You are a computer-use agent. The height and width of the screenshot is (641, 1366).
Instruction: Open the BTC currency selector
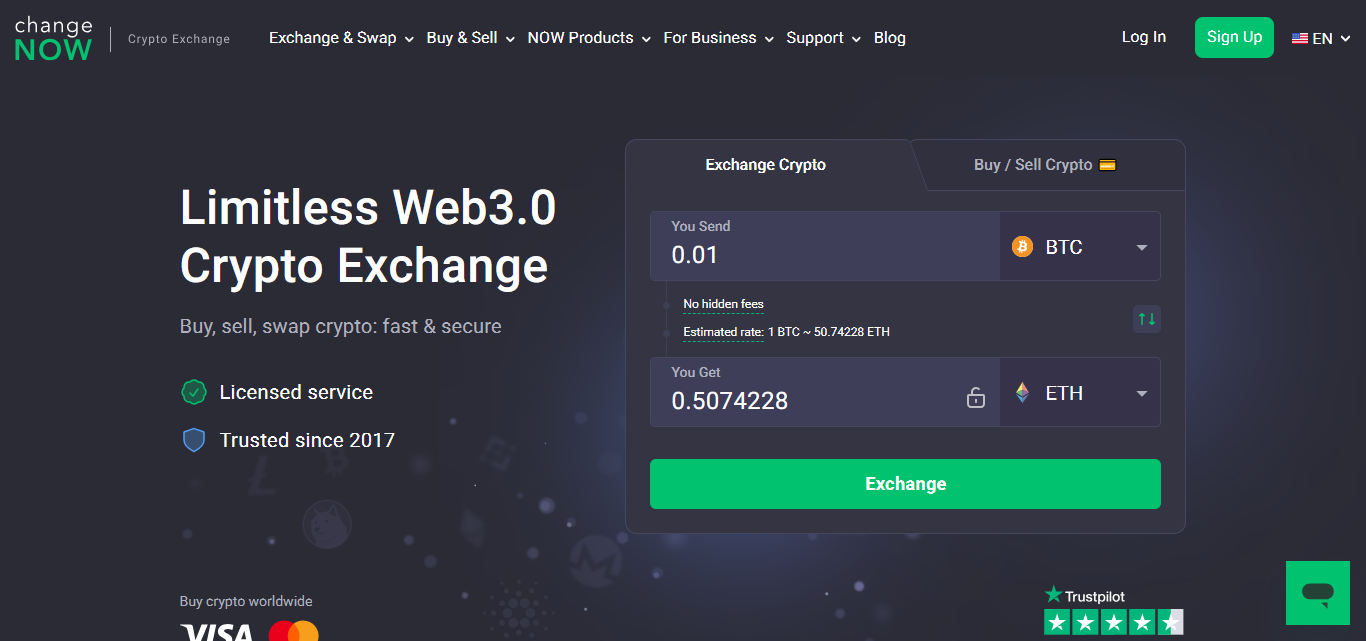[x=1080, y=246]
